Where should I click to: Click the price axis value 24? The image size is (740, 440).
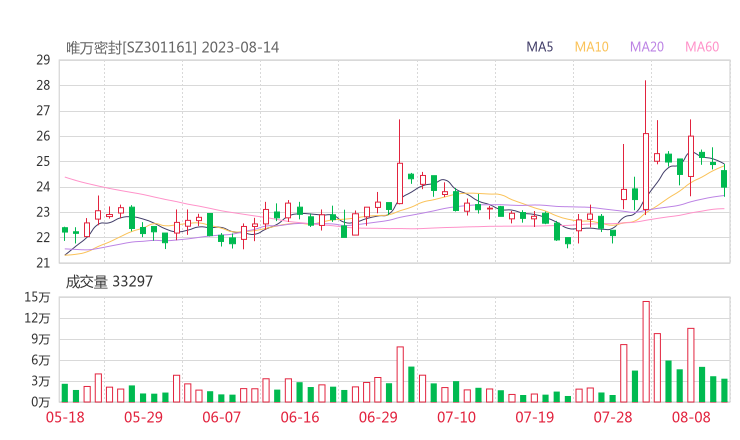click(x=43, y=187)
